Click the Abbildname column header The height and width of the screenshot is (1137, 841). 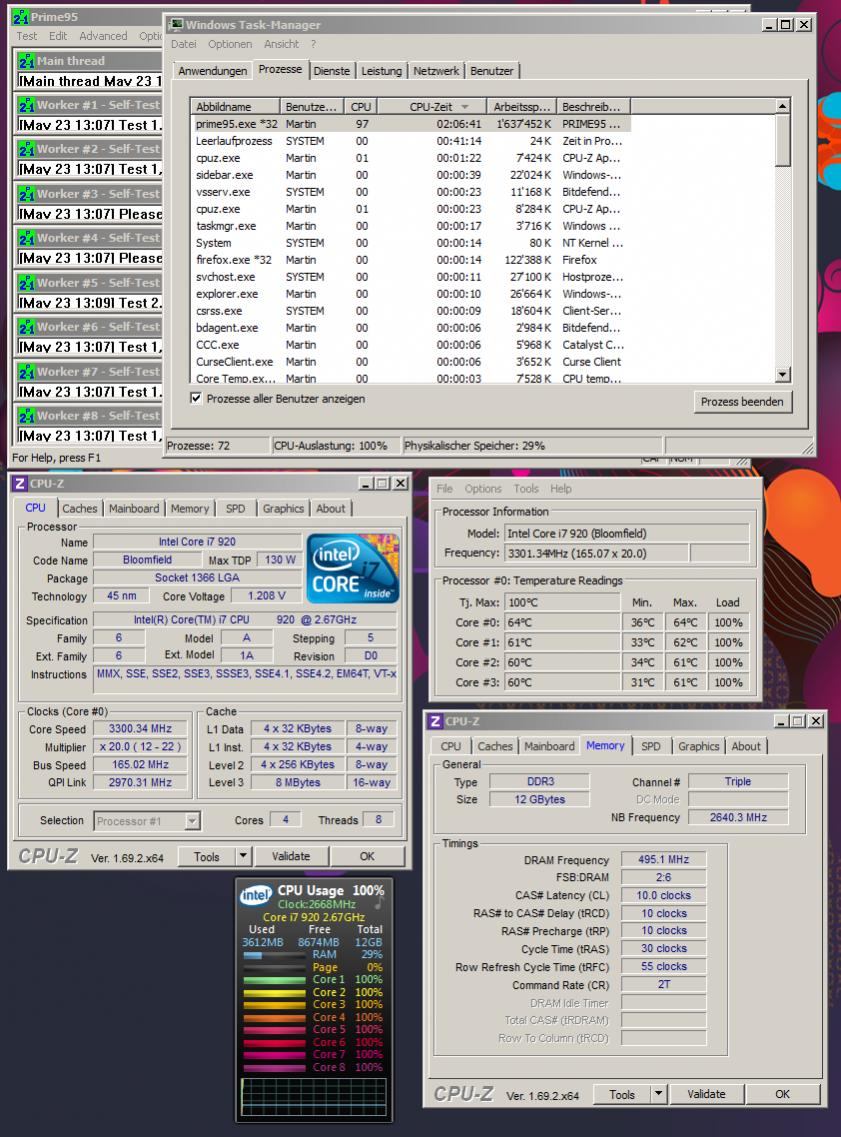[235, 107]
